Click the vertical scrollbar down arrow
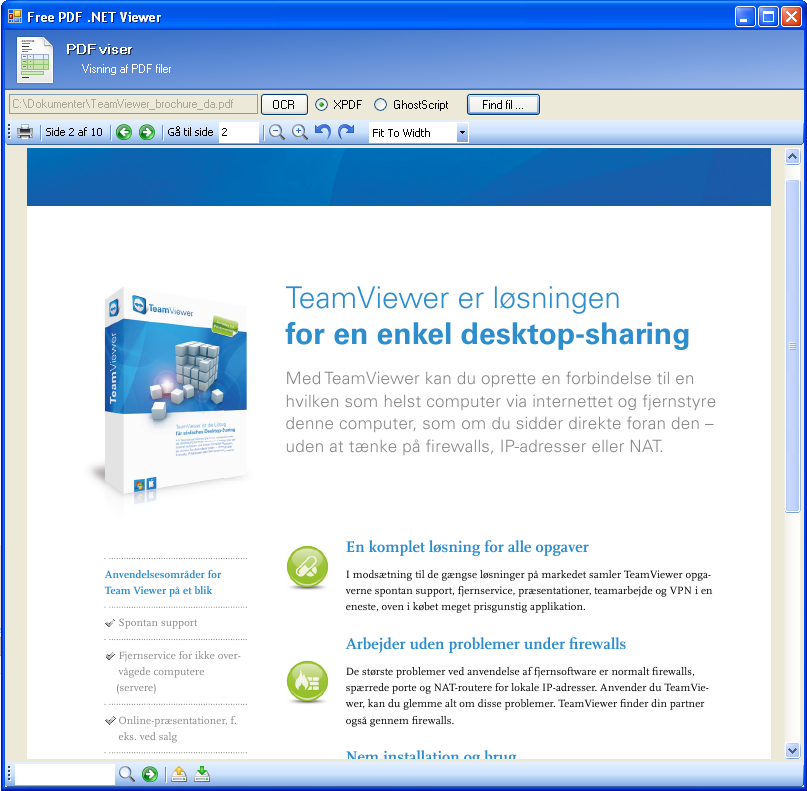 tap(793, 750)
